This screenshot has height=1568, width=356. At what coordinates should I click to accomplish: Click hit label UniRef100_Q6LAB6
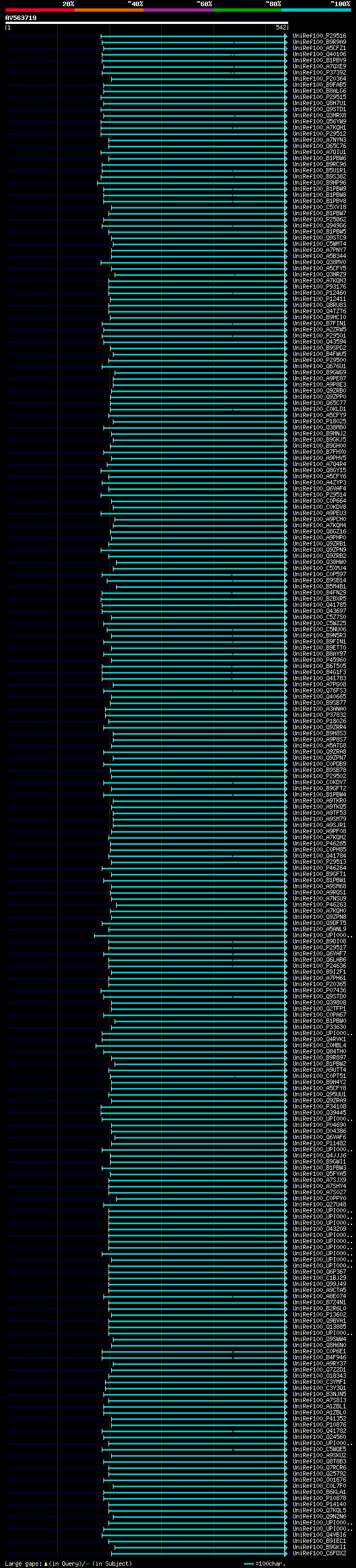click(x=319, y=959)
